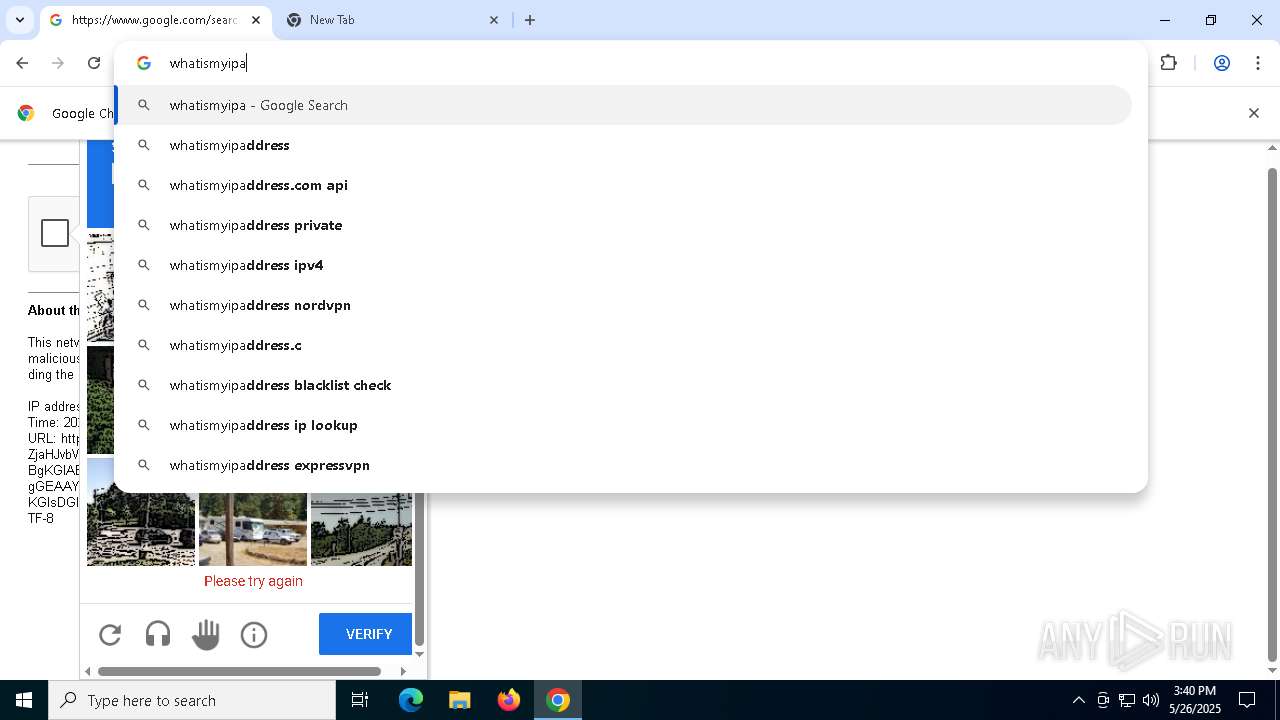Open the notification center icon
The height and width of the screenshot is (720, 1280).
coord(1247,700)
